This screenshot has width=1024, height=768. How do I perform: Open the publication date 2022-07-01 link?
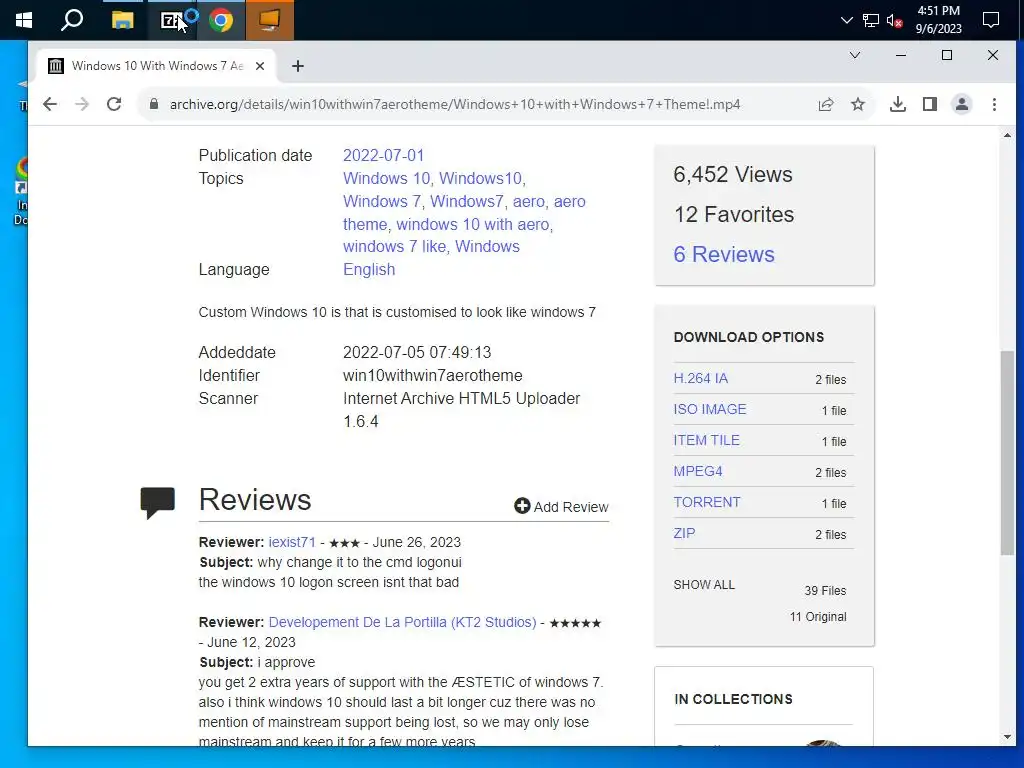tap(383, 155)
